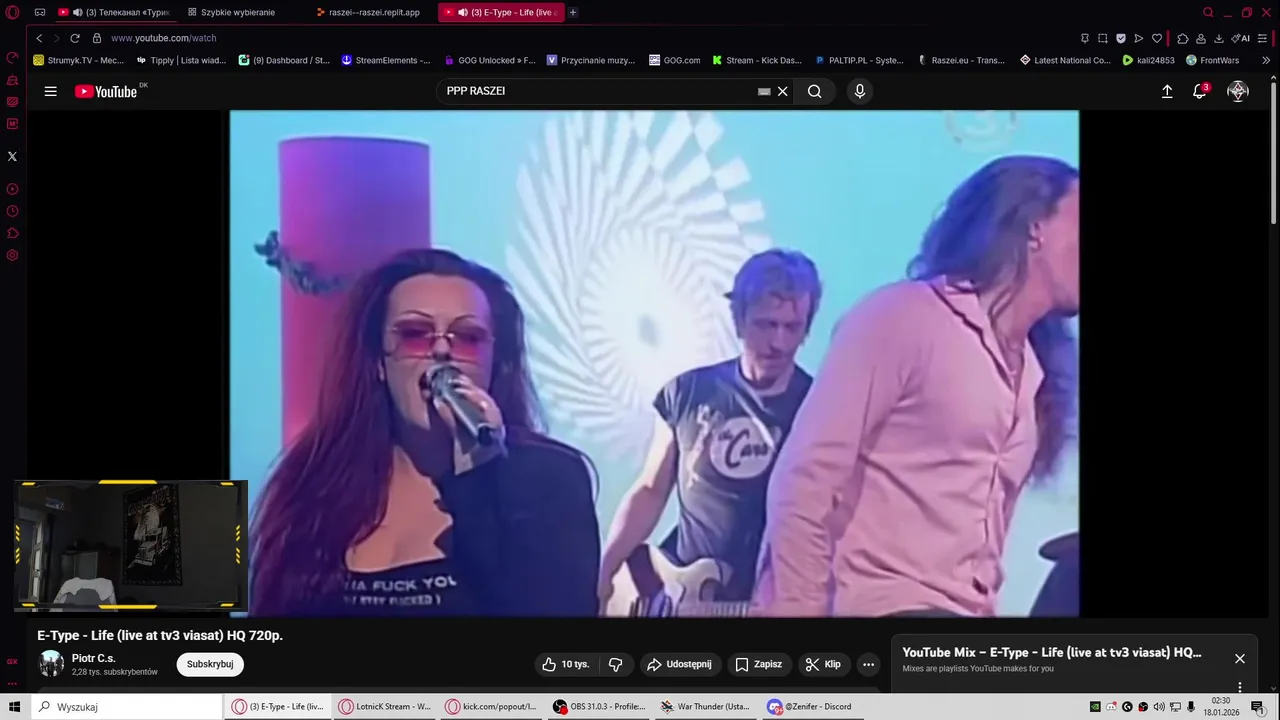Screen dimensions: 1280x720
Task: Open Opera player arrow icon in toolbar
Action: pos(1139,38)
